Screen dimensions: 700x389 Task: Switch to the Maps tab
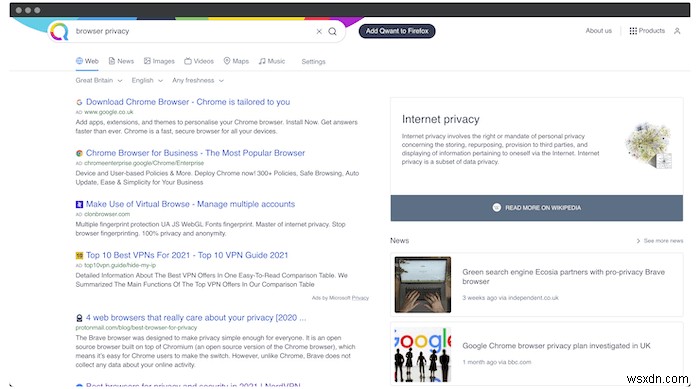click(x=236, y=61)
